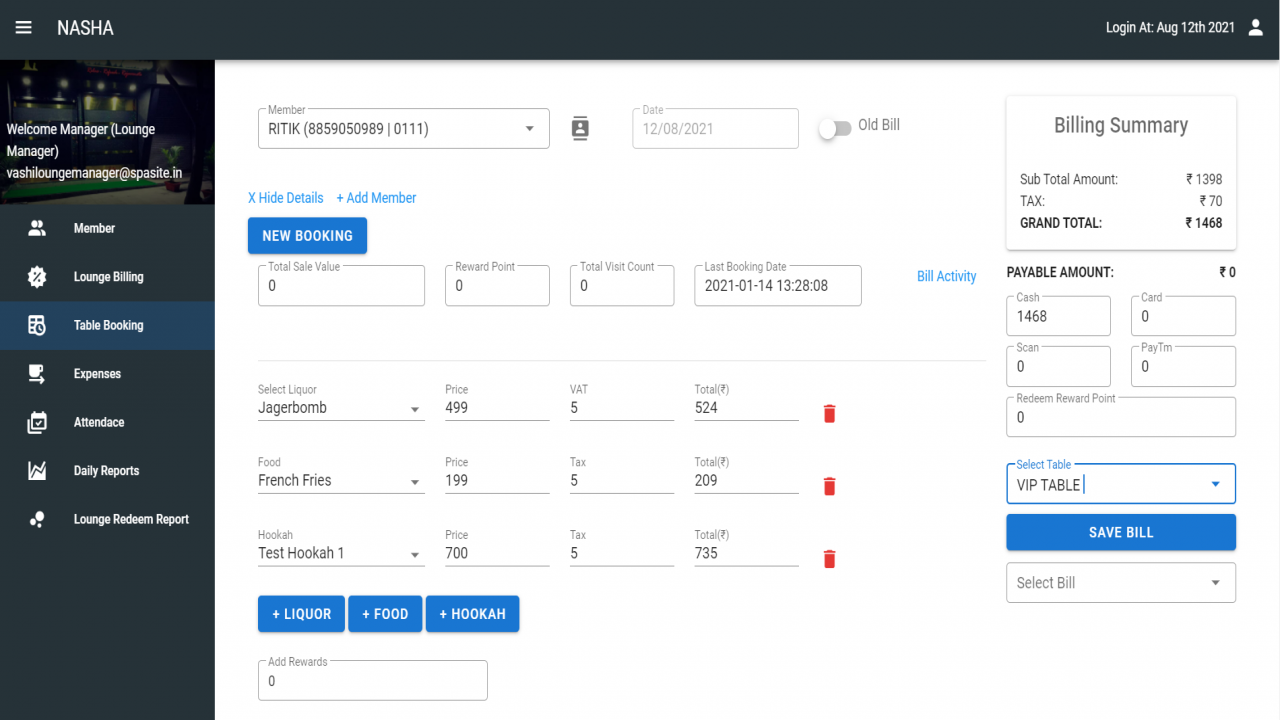Toggle the Old Bill switch
This screenshot has width=1280, height=720.
835,128
